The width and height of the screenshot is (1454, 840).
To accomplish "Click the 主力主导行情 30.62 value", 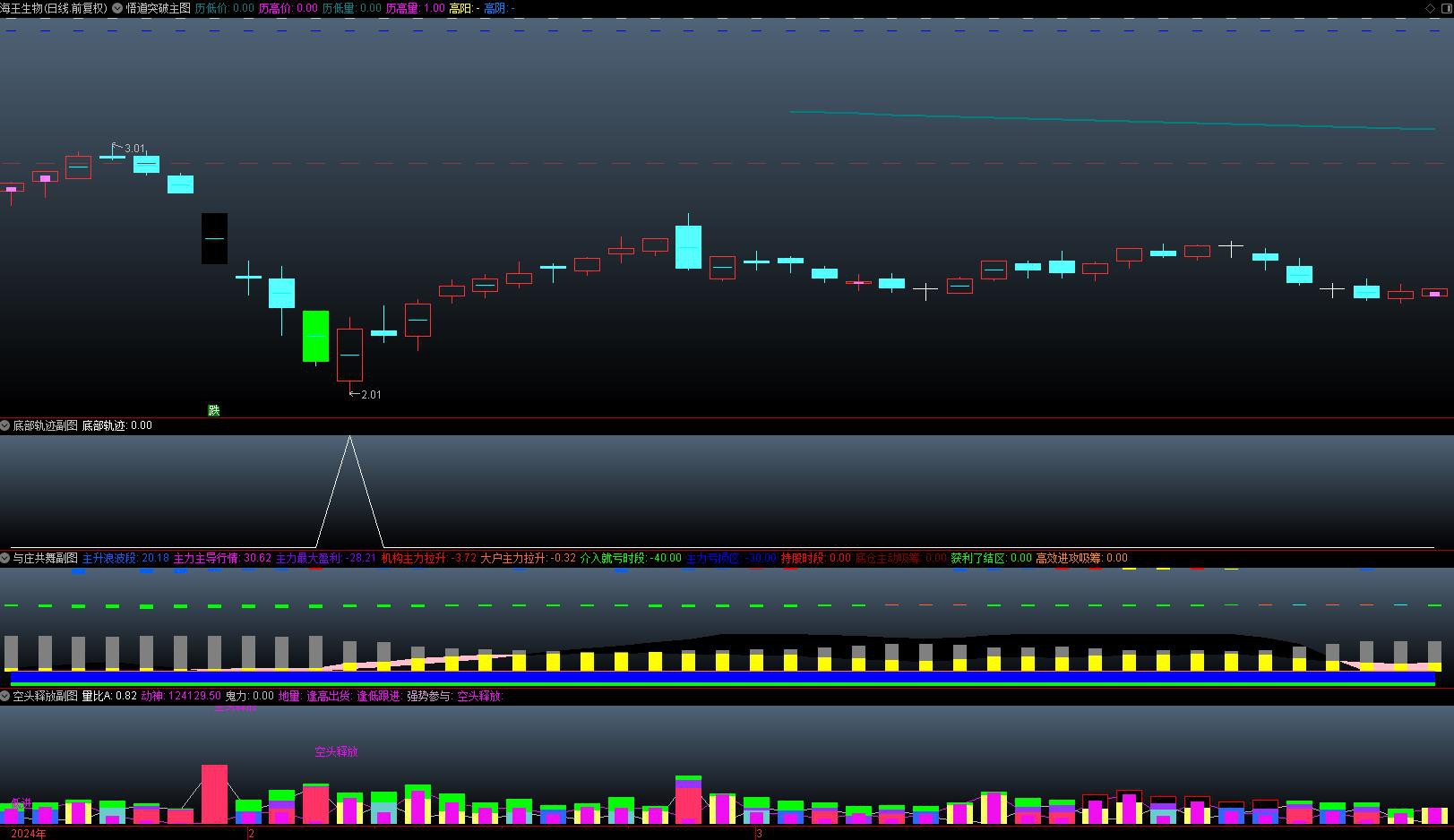I will pos(222,558).
